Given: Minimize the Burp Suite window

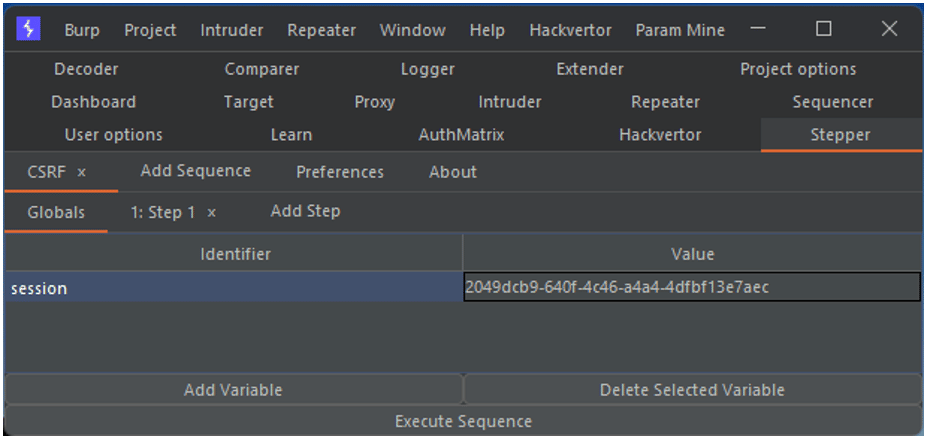Looking at the screenshot, I should [757, 29].
